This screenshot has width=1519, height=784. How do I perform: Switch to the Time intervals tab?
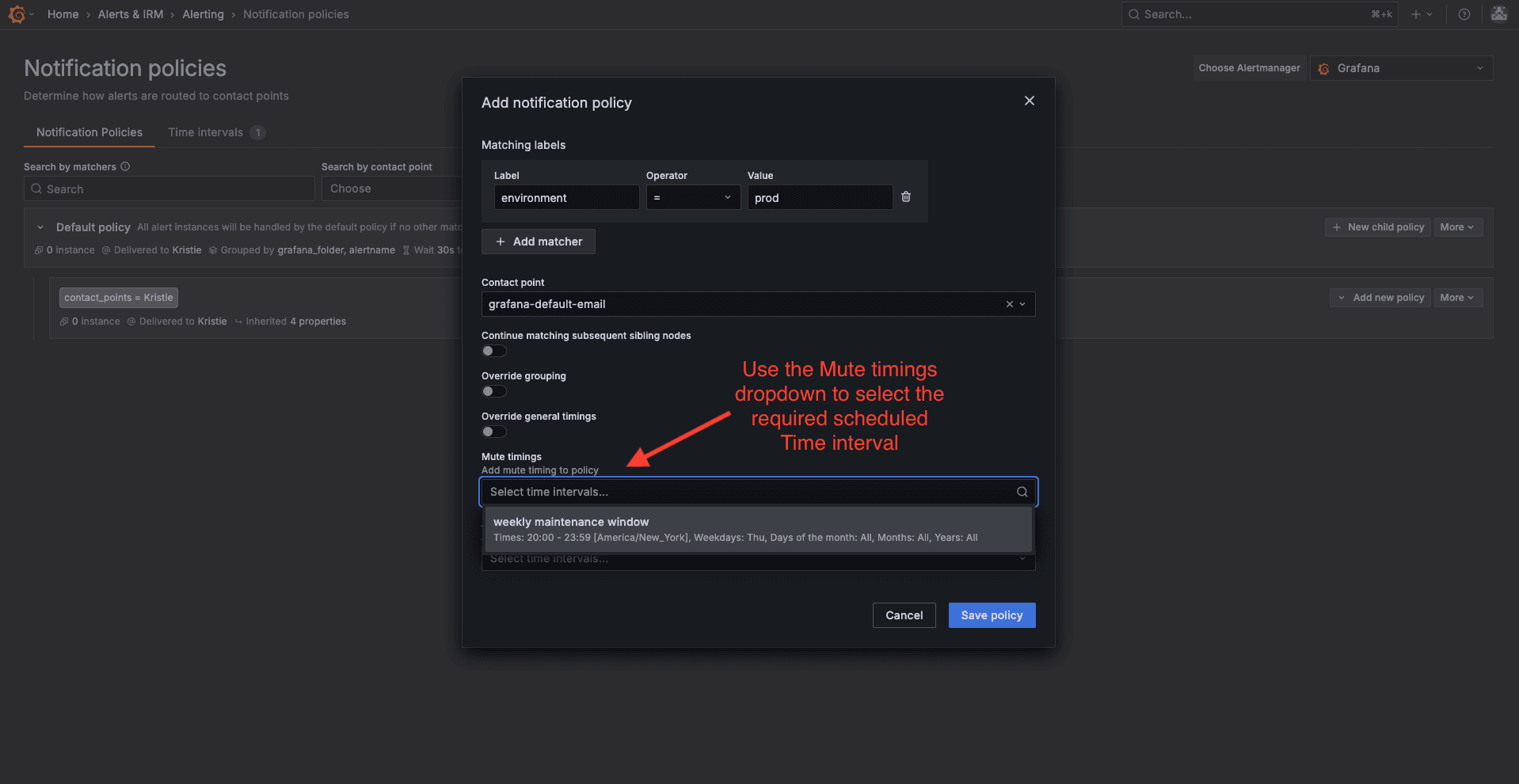204,132
